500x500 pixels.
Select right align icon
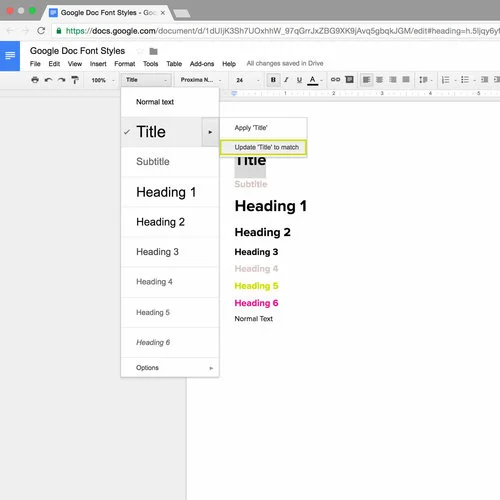tap(393, 80)
